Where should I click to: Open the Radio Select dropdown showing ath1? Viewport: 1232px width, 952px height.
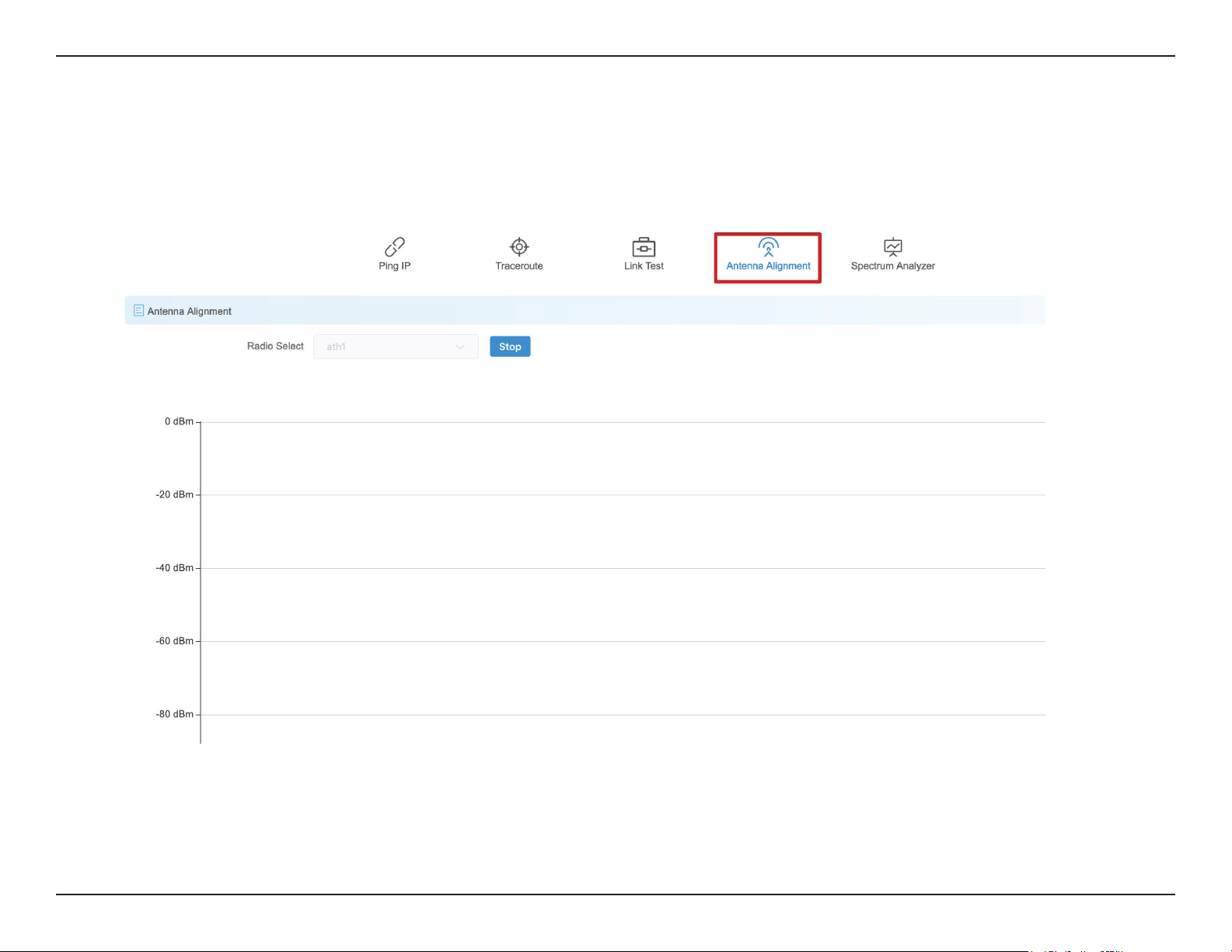pos(396,347)
